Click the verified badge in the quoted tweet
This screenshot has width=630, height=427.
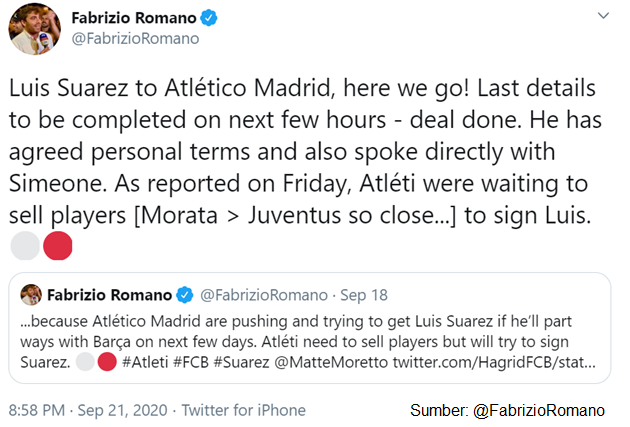(185, 295)
